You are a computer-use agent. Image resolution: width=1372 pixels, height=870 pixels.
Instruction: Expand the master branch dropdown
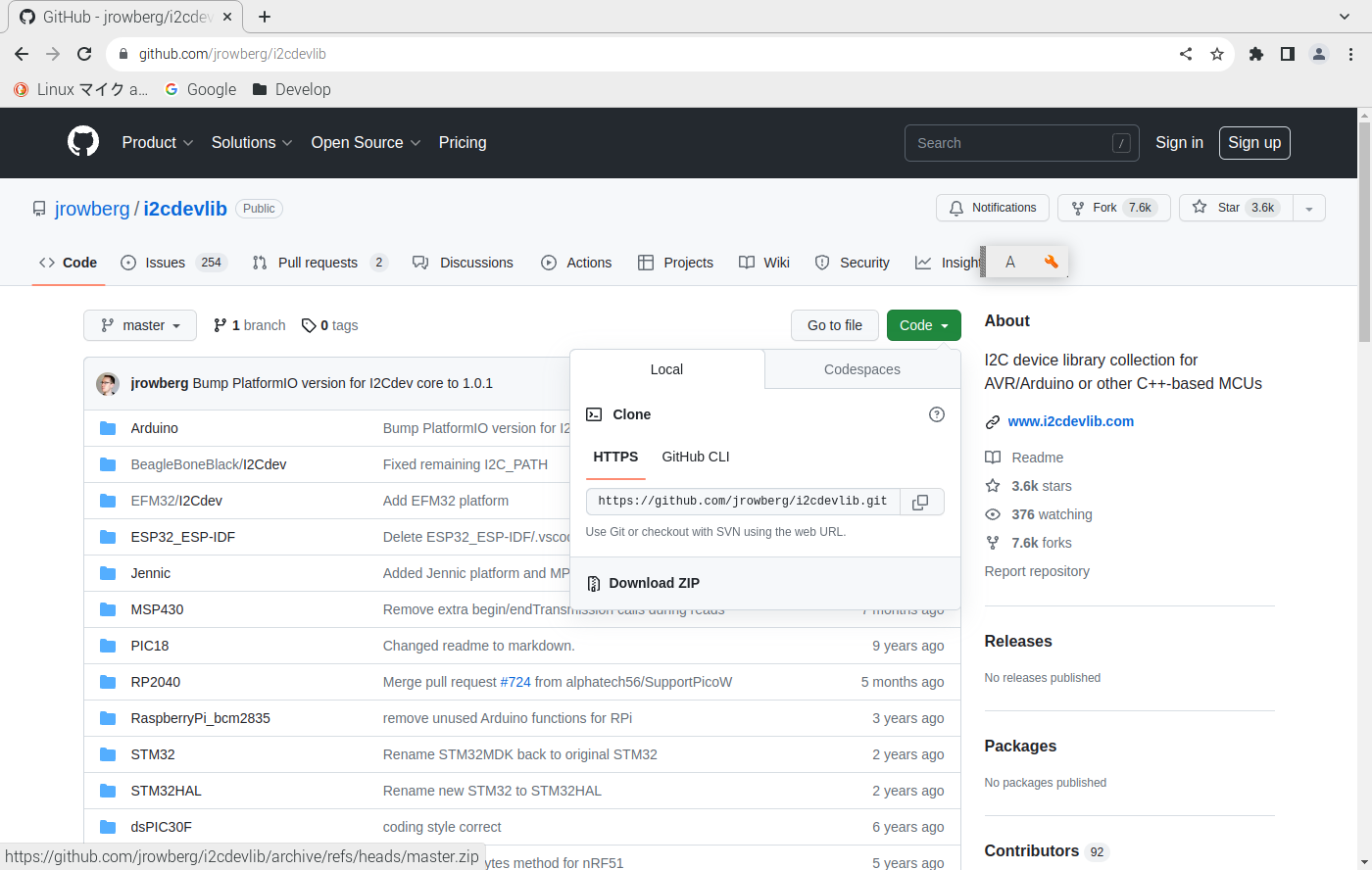click(x=140, y=325)
